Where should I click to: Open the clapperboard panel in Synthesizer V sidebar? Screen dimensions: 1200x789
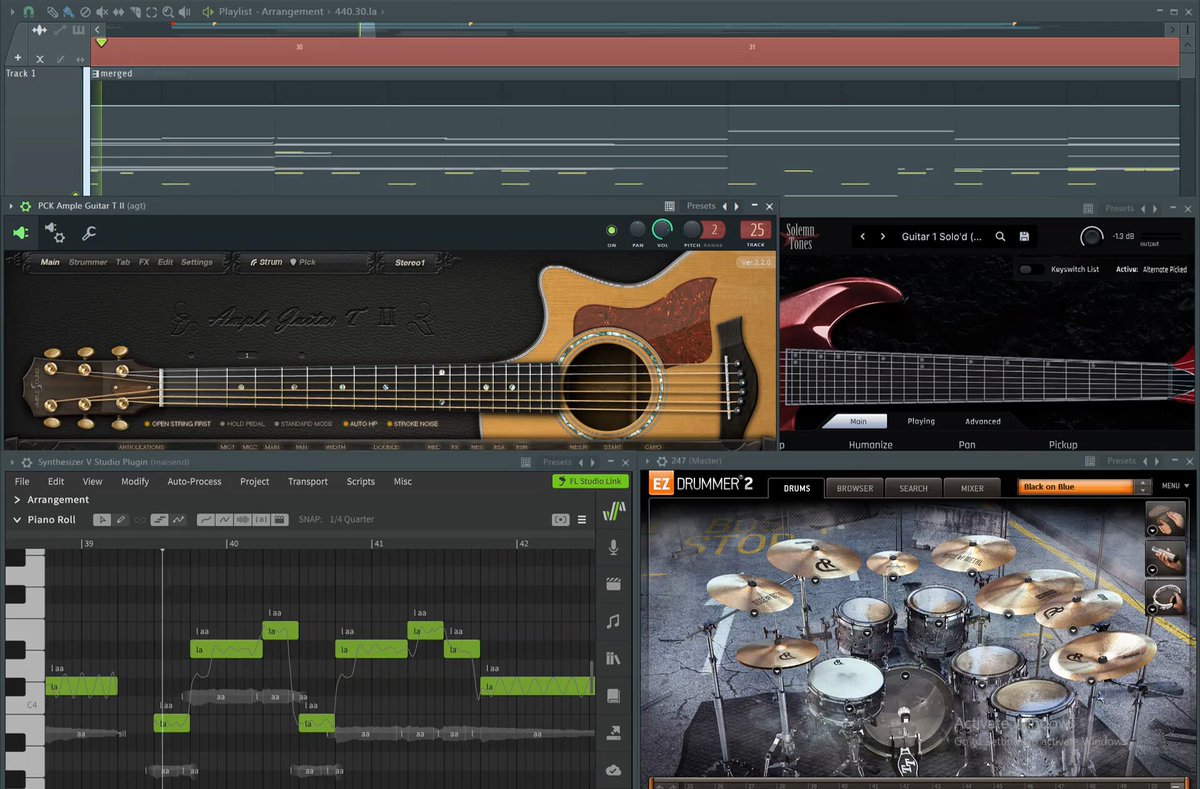(613, 584)
